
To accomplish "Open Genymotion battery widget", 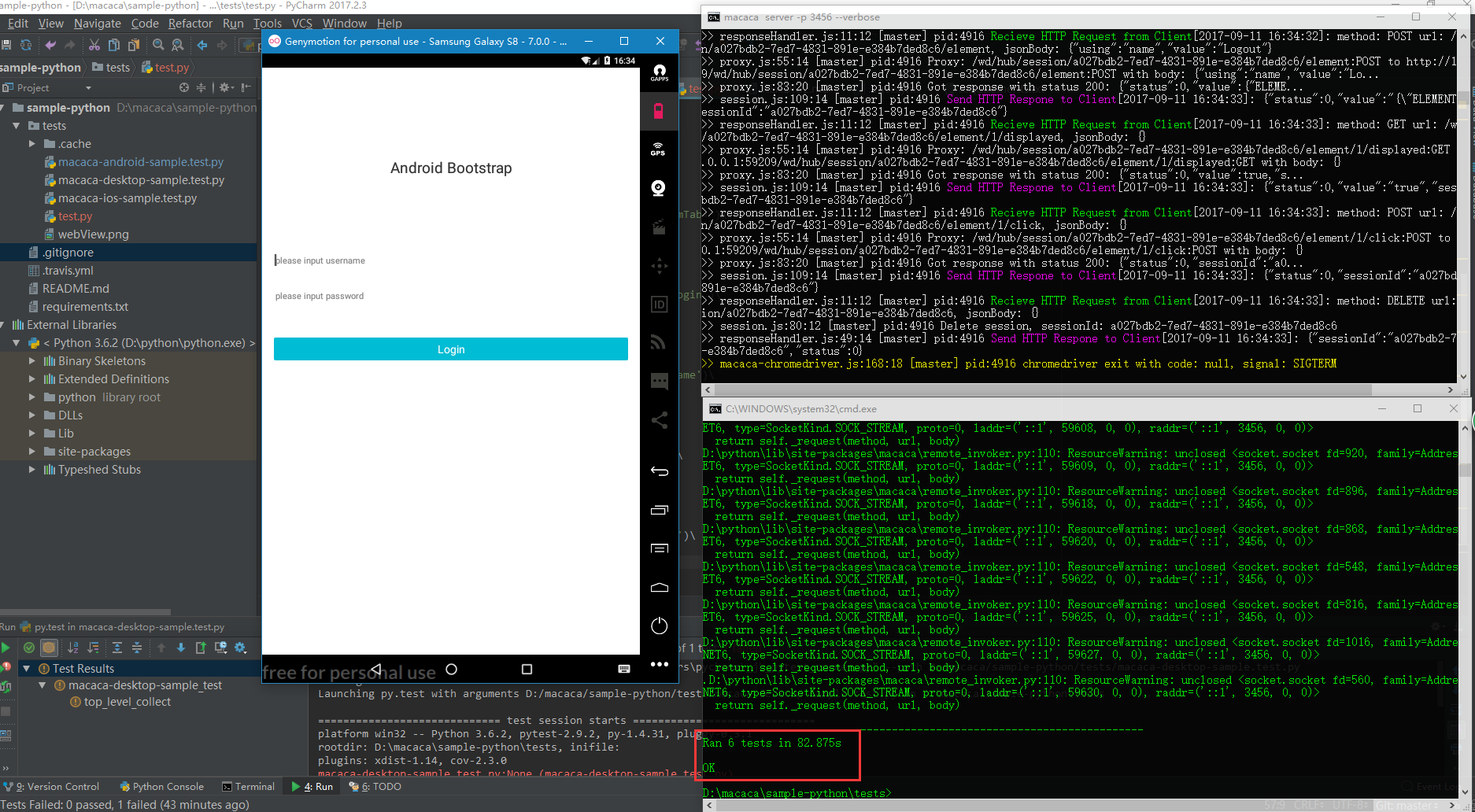I will click(660, 111).
